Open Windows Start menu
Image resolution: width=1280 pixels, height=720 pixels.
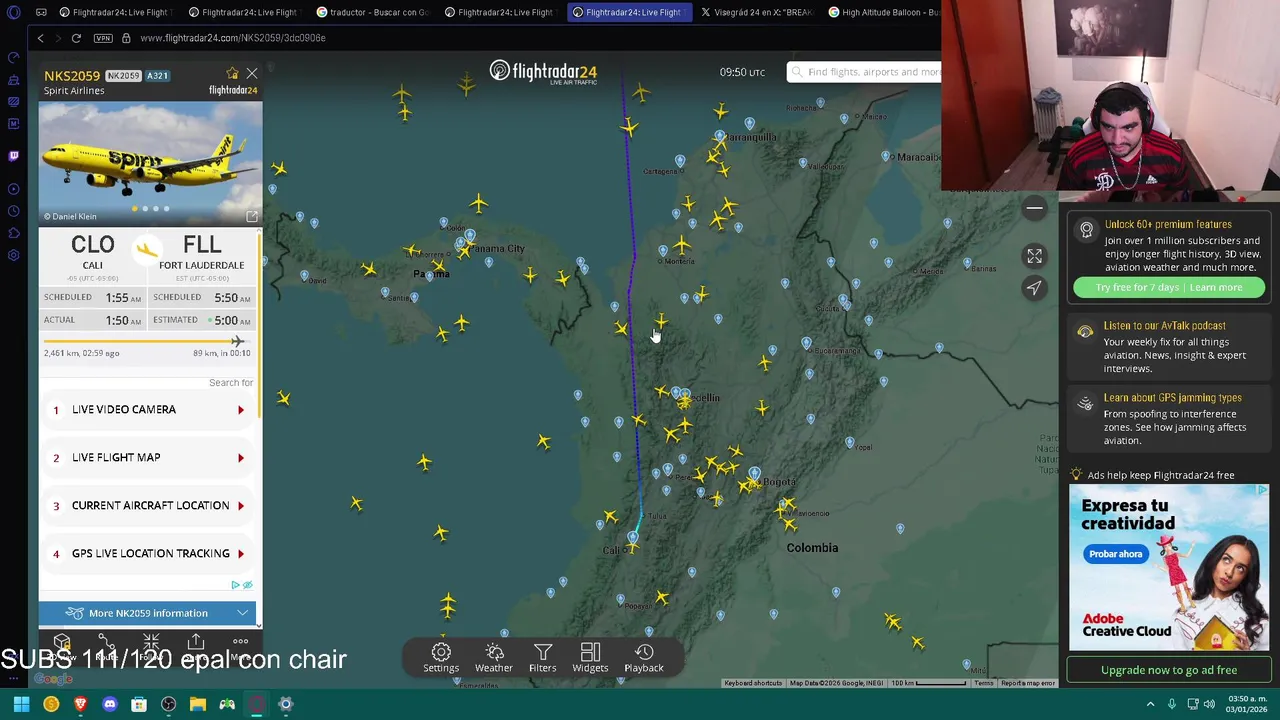pos(21,704)
